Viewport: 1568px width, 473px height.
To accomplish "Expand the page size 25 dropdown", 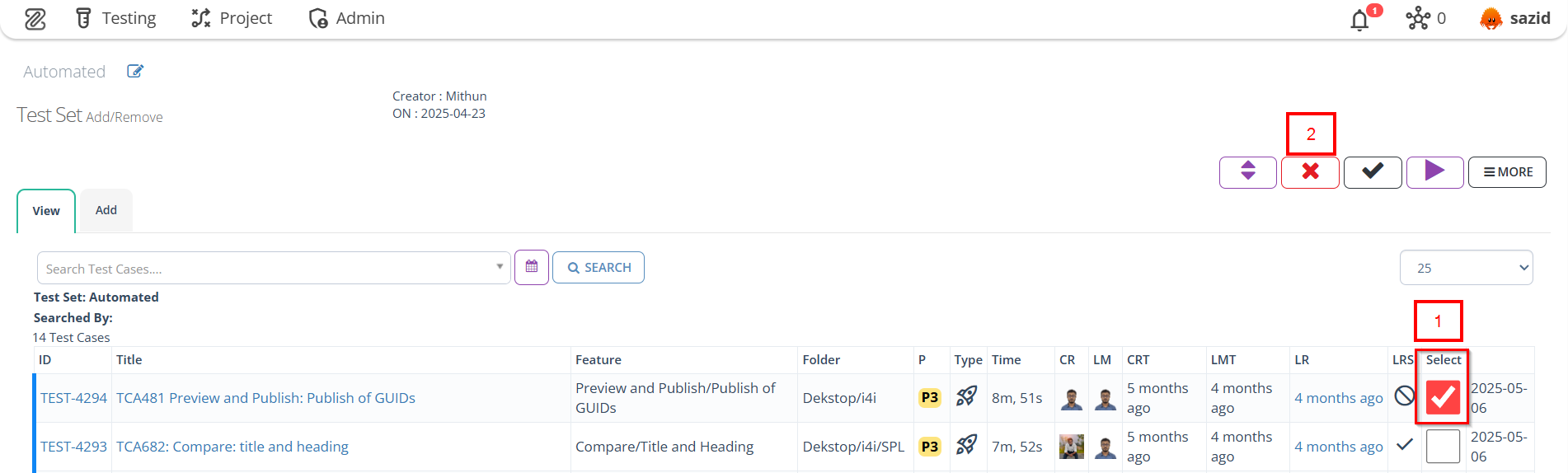I will (x=1466, y=268).
